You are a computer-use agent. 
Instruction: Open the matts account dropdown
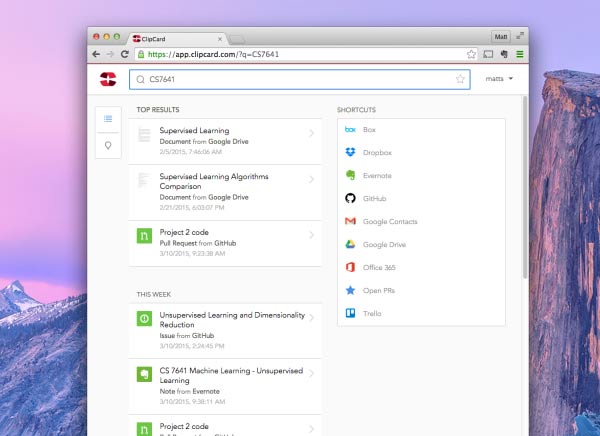point(499,79)
